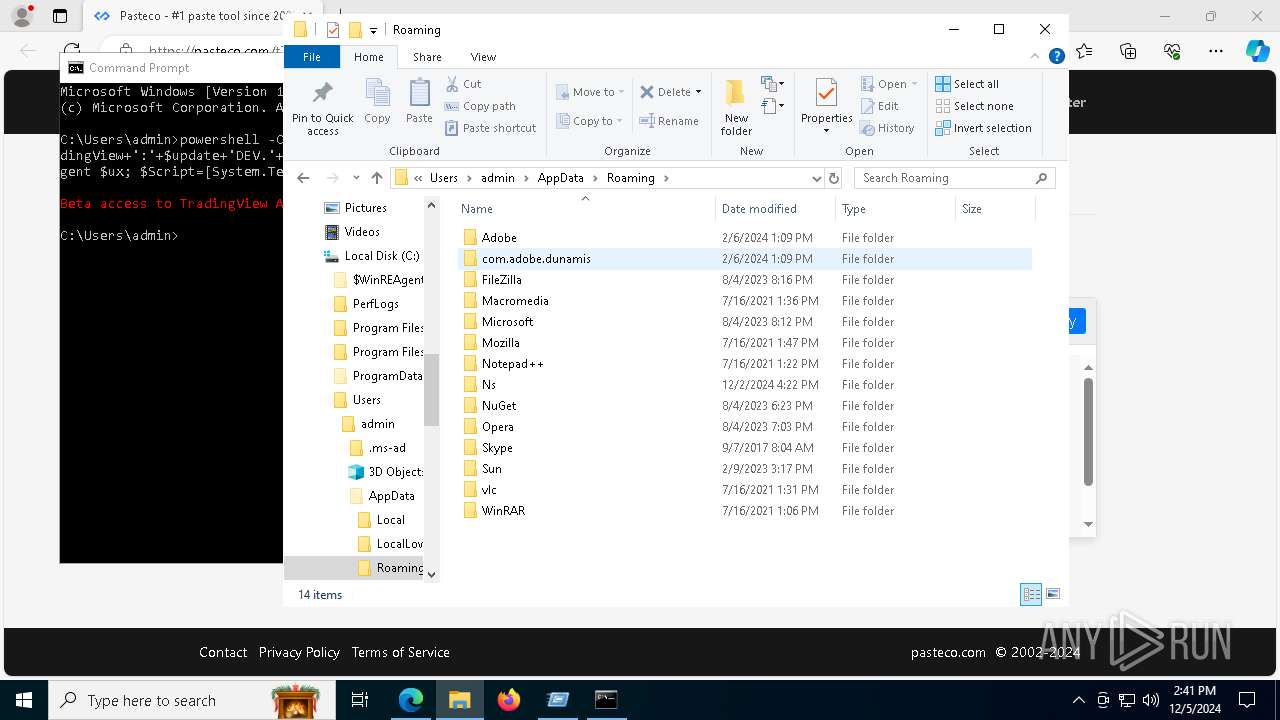1280x720 pixels.
Task: Open Move to dropdown
Action: tap(590, 92)
